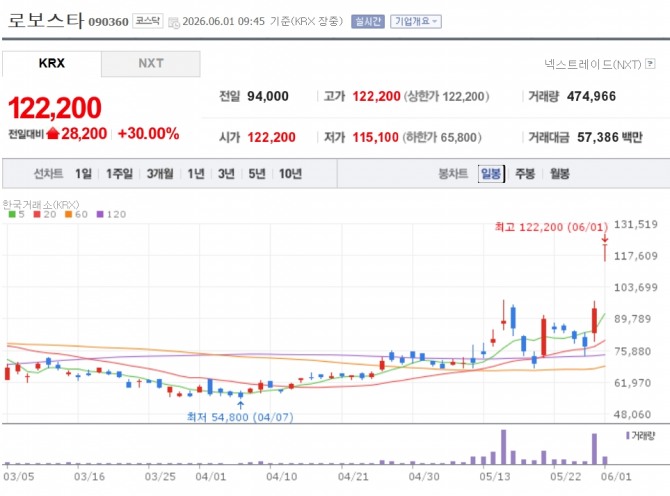The height and width of the screenshot is (496, 670).
Task: Click the 저가 115,100 value
Action: [x=375, y=137]
